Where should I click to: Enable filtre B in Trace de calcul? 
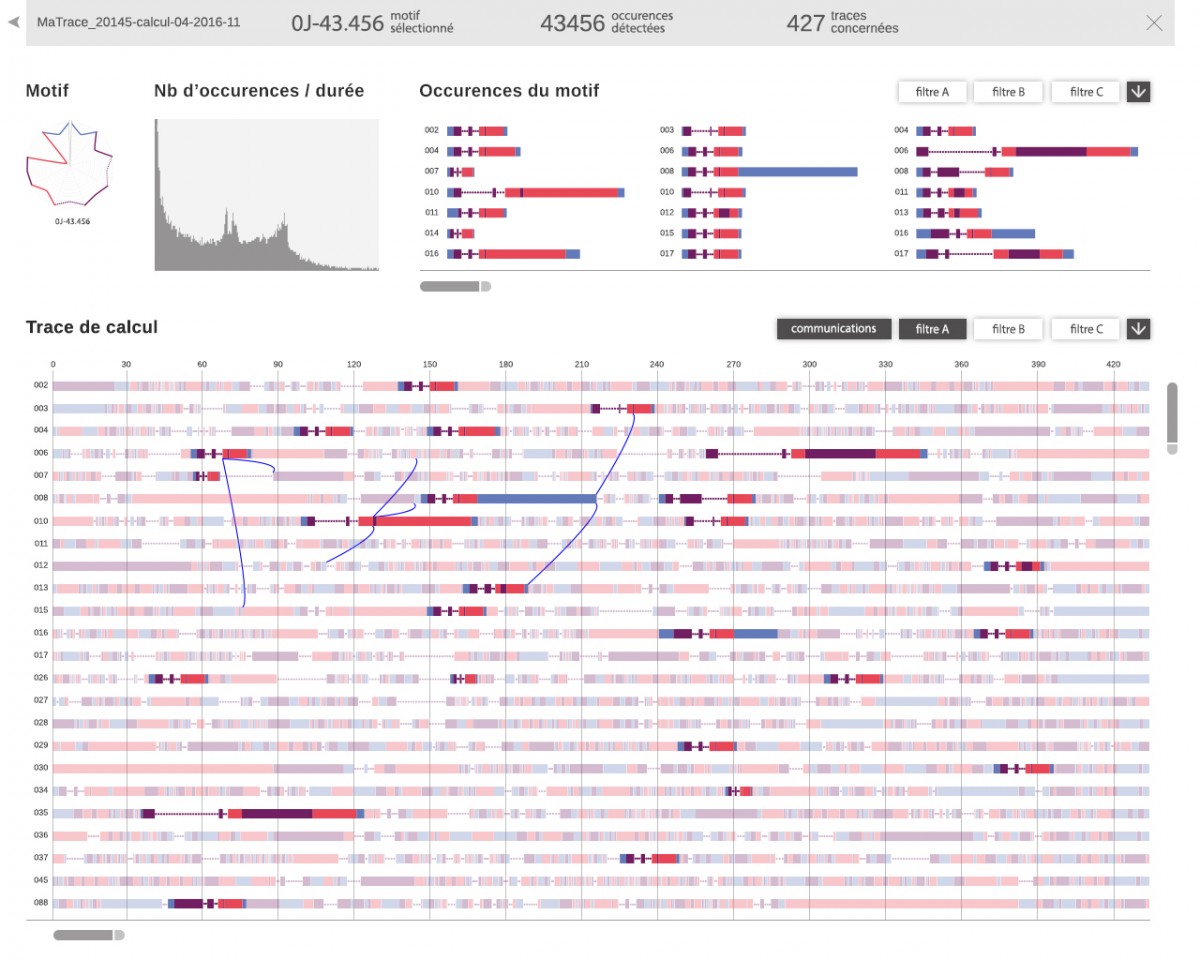tap(1008, 329)
